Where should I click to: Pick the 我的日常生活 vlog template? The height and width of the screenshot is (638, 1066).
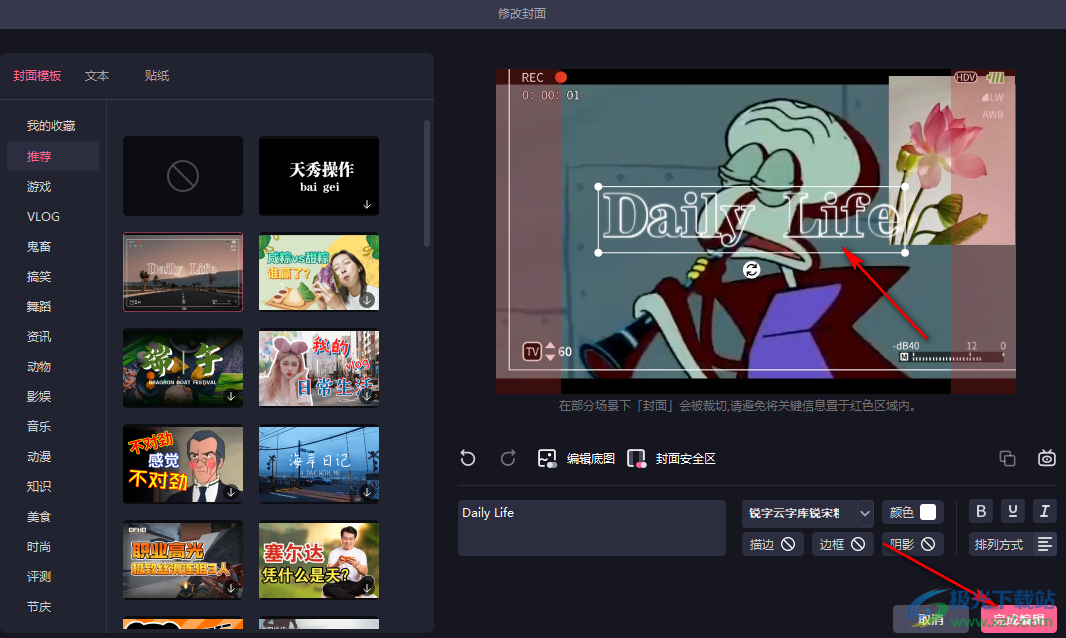click(x=319, y=368)
